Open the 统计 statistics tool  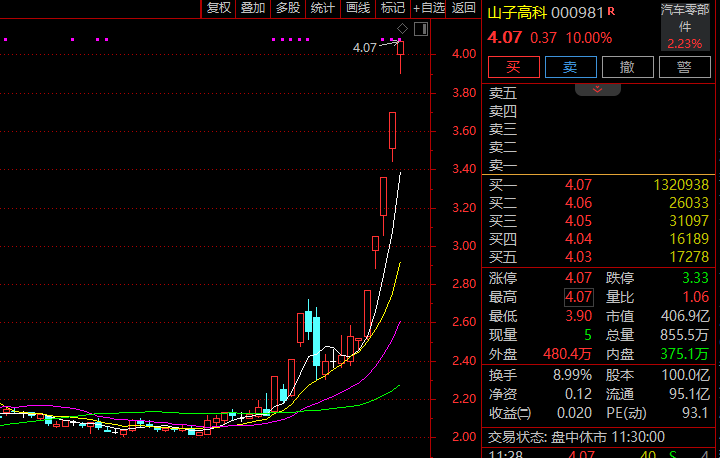pos(323,8)
